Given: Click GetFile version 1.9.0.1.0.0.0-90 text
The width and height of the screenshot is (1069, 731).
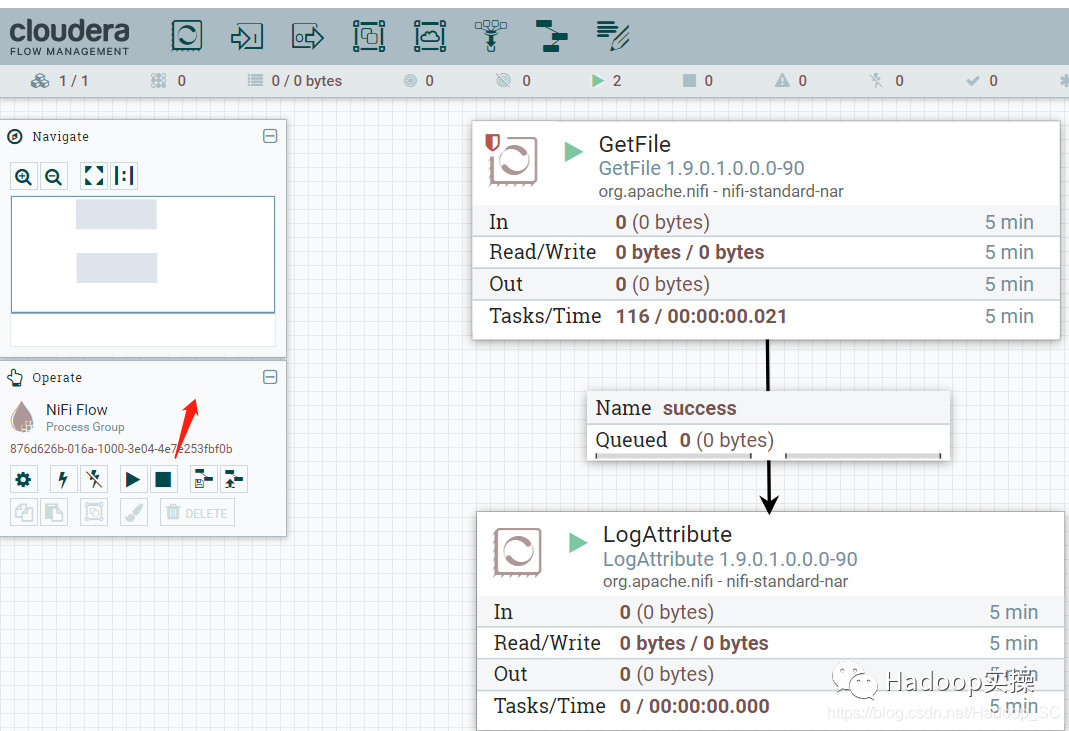Looking at the screenshot, I should (702, 168).
